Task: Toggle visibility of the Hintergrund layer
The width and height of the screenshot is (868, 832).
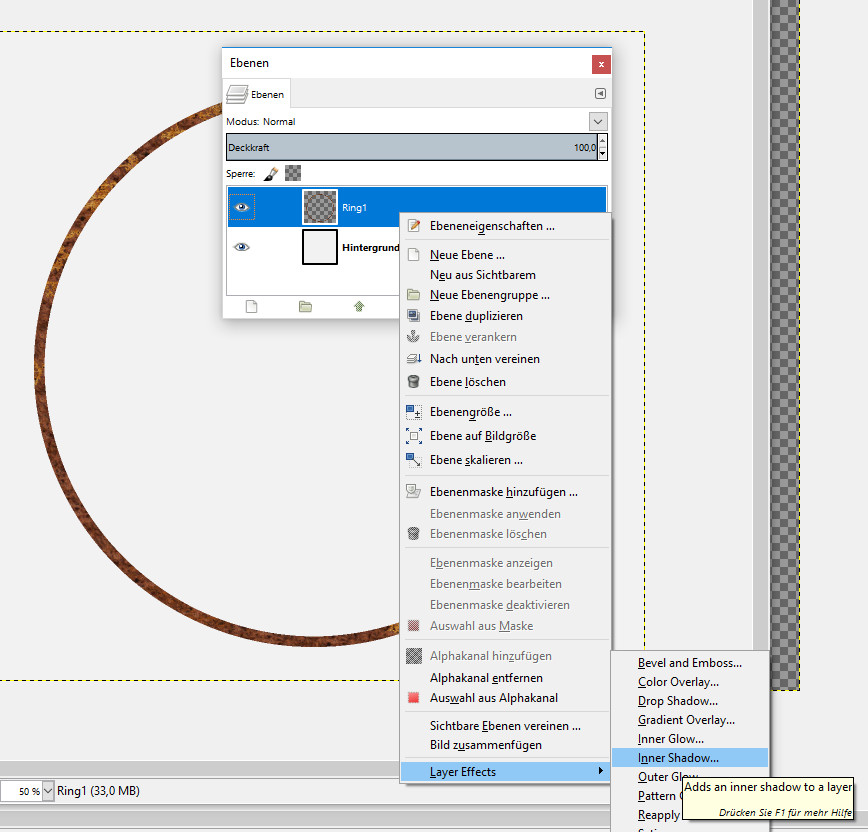Action: (241, 247)
